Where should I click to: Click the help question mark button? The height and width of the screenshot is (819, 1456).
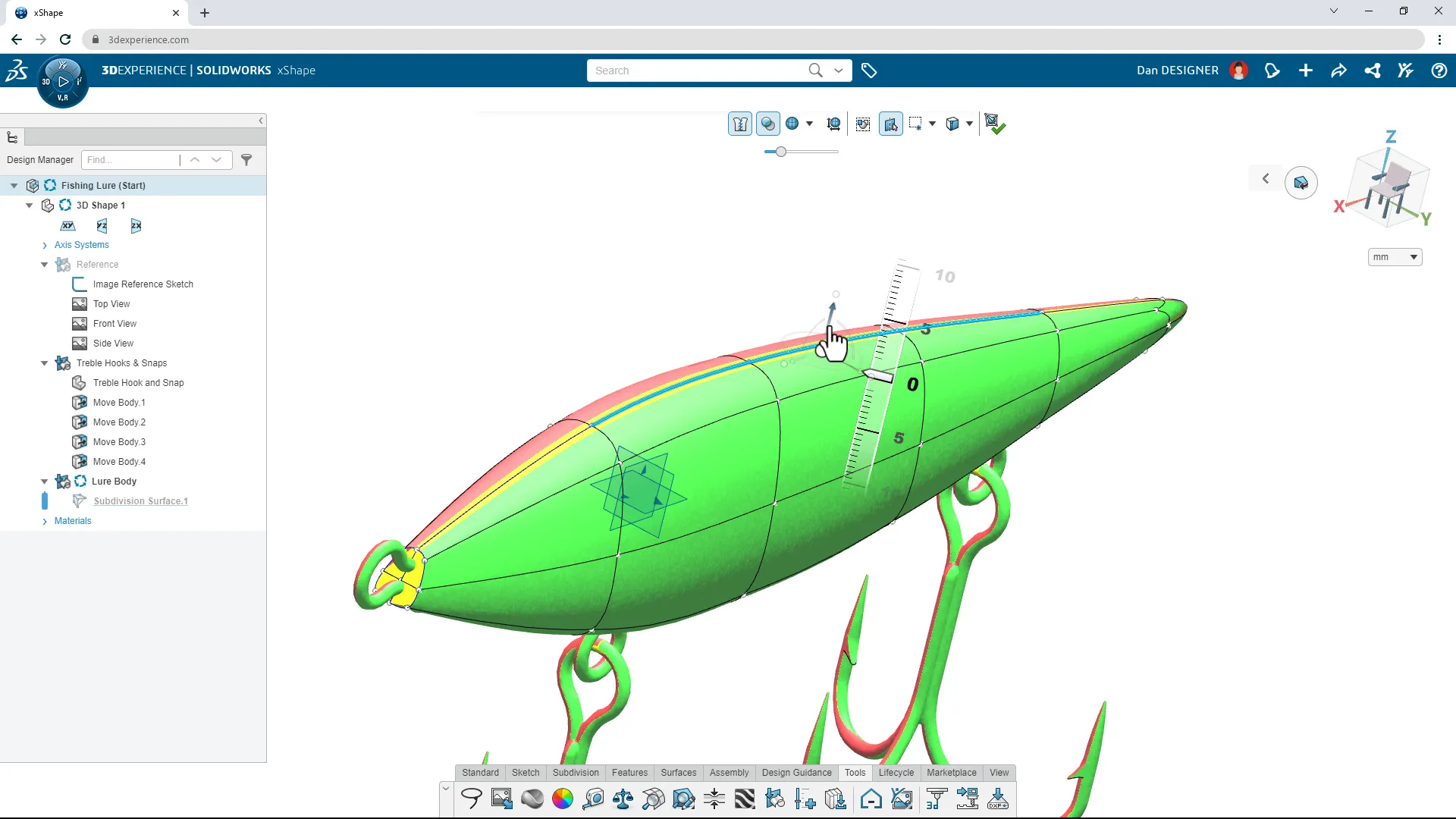(1439, 70)
